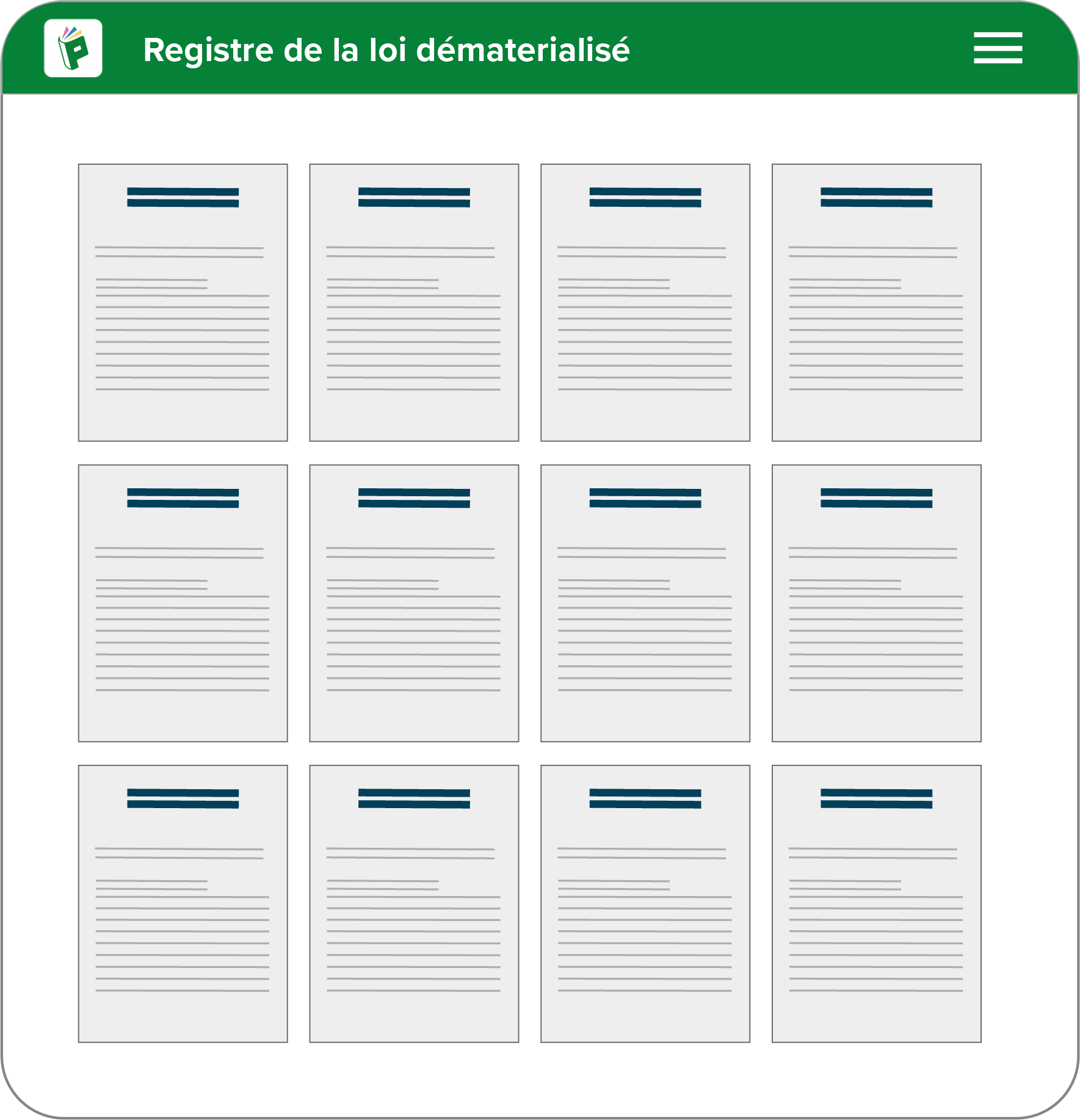Click dark blue heading of top-right document

(x=876, y=197)
